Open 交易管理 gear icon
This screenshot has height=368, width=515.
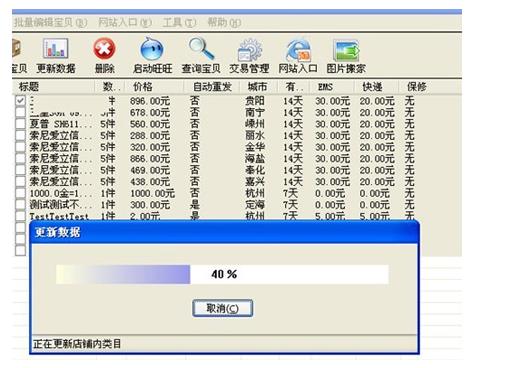tap(249, 50)
